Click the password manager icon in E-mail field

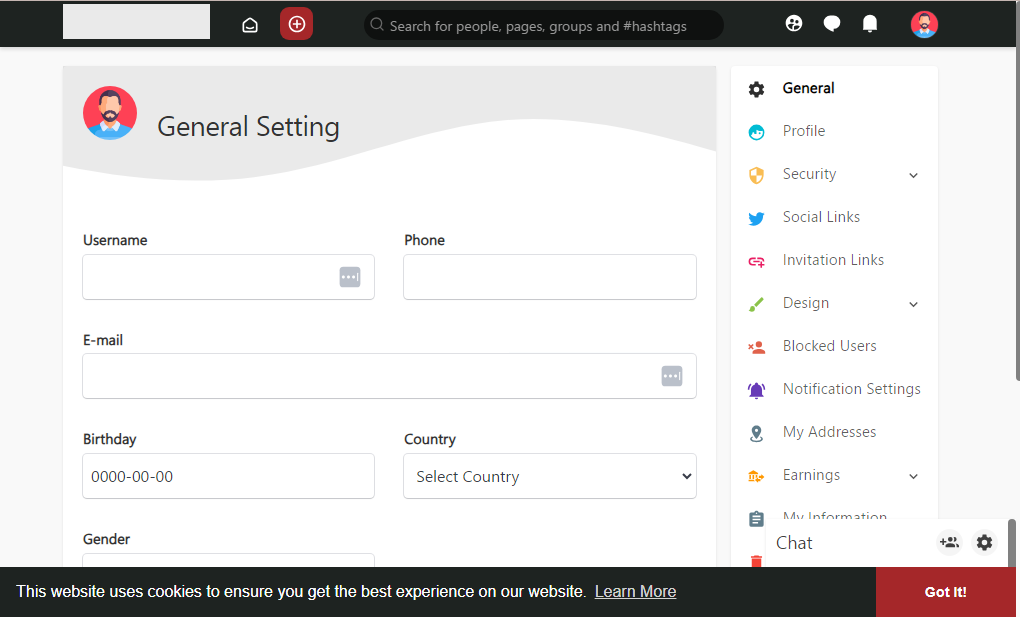coord(672,376)
